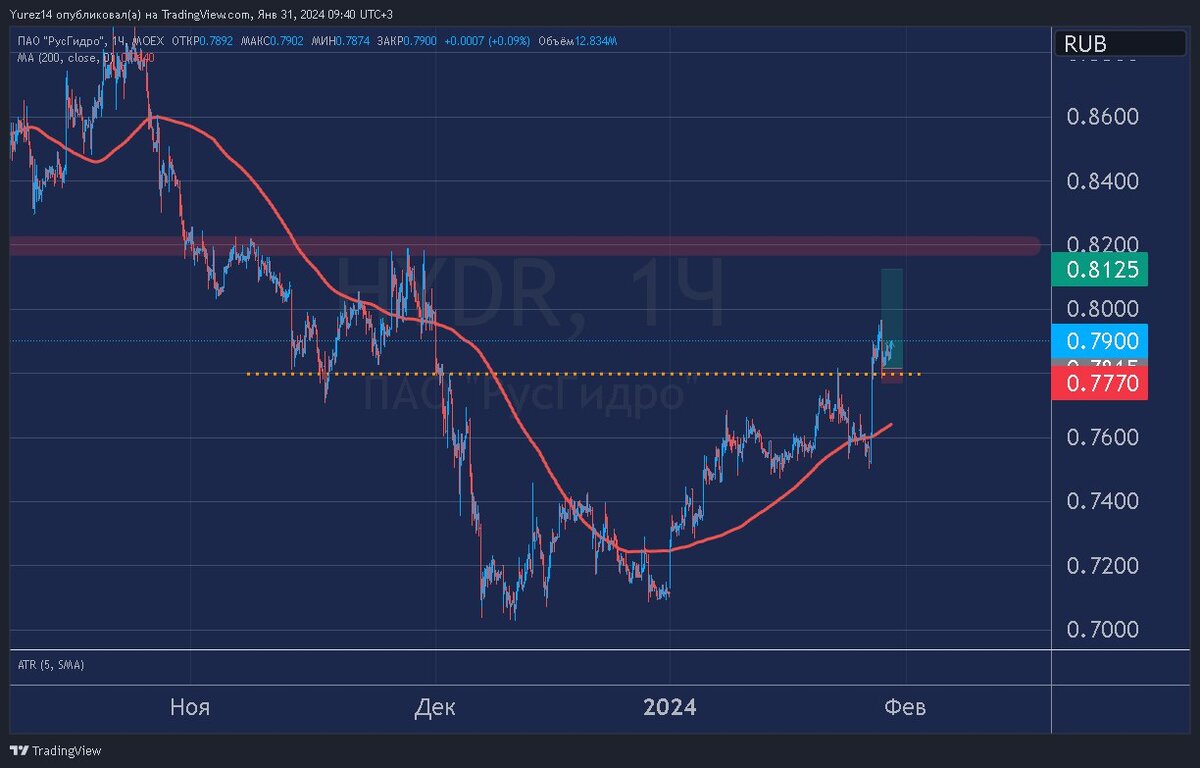Click the 0.8000 price scale label

(1103, 308)
